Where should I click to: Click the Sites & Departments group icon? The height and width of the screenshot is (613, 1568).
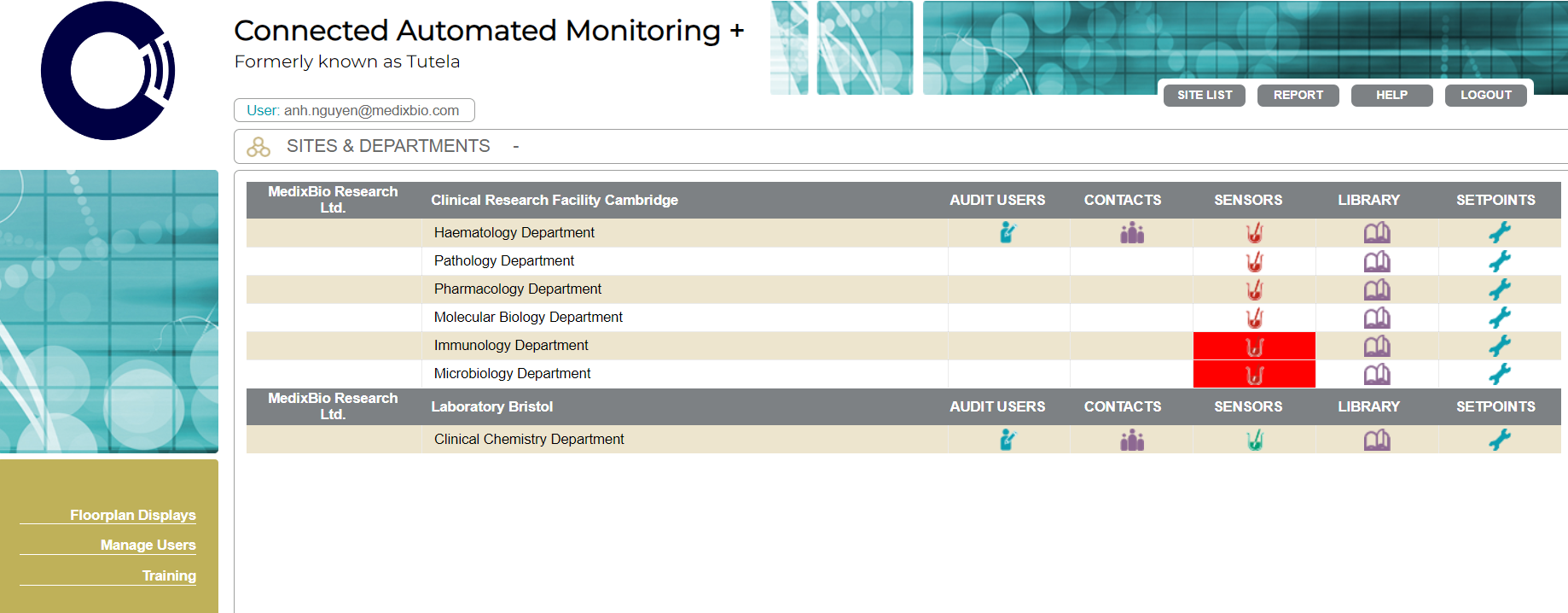point(258,147)
